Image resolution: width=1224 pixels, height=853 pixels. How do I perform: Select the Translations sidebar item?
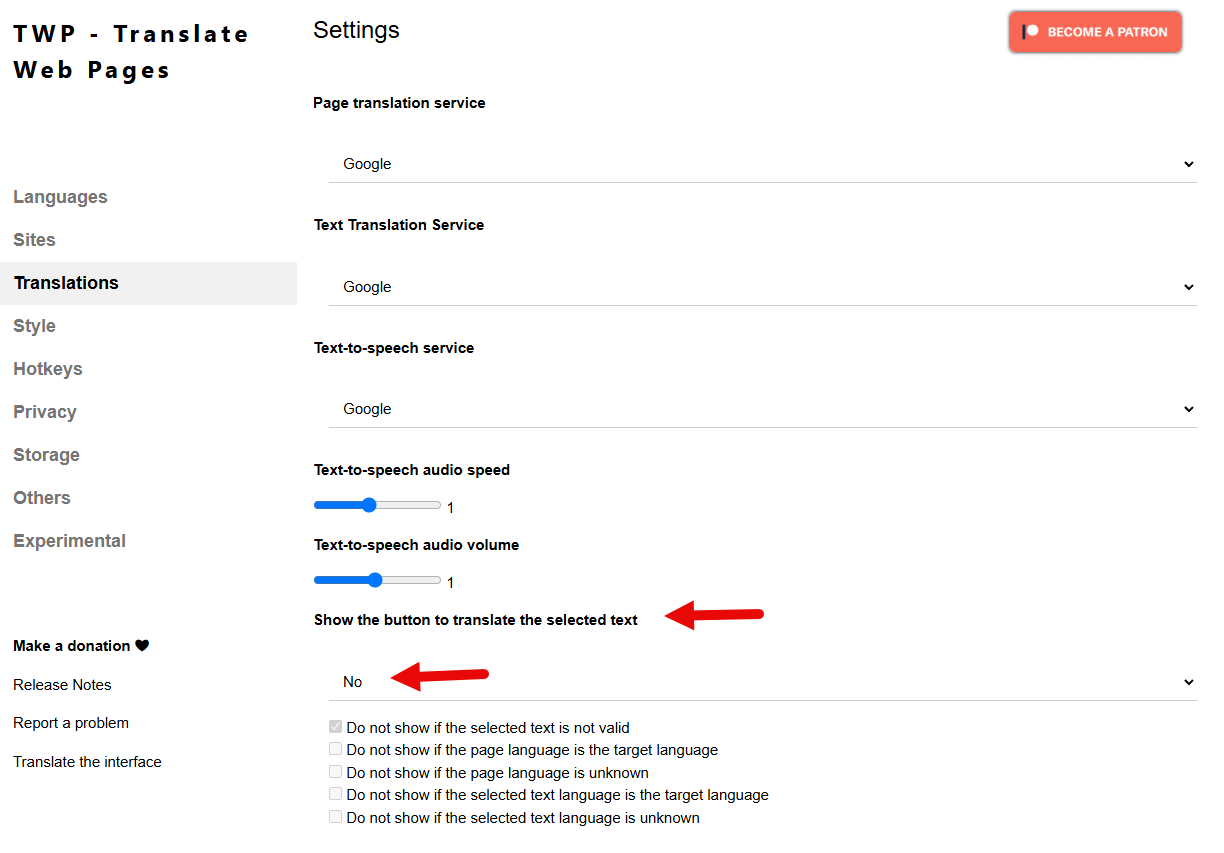(x=148, y=283)
